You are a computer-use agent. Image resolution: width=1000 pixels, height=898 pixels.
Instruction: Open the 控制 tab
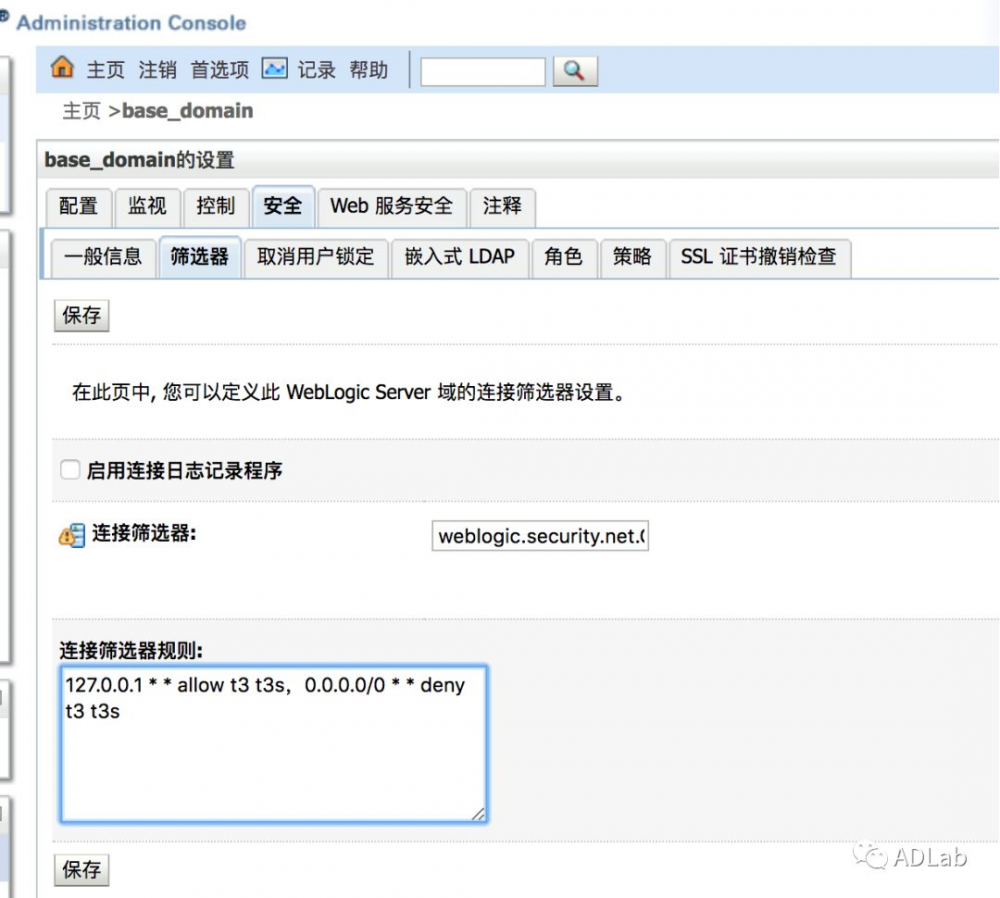pos(215,207)
